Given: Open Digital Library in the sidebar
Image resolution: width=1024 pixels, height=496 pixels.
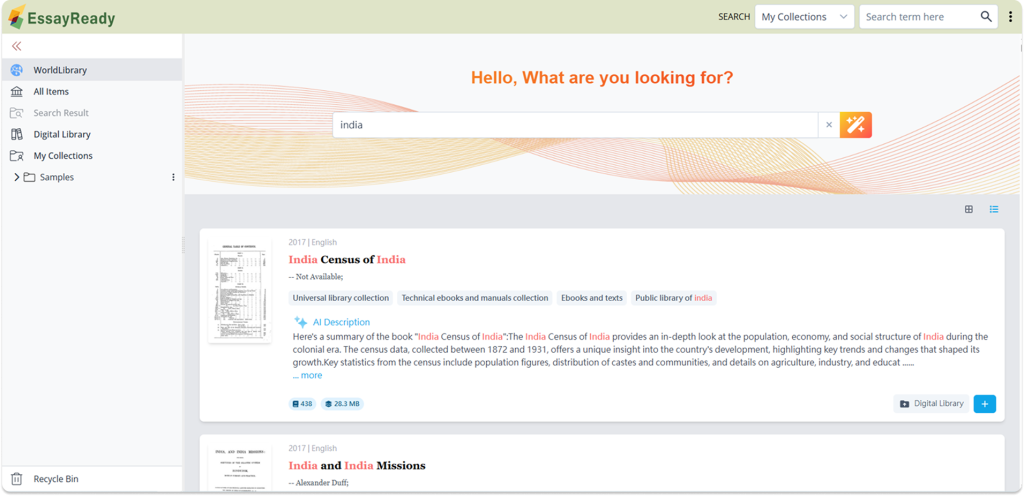Looking at the screenshot, I should coord(92,134).
